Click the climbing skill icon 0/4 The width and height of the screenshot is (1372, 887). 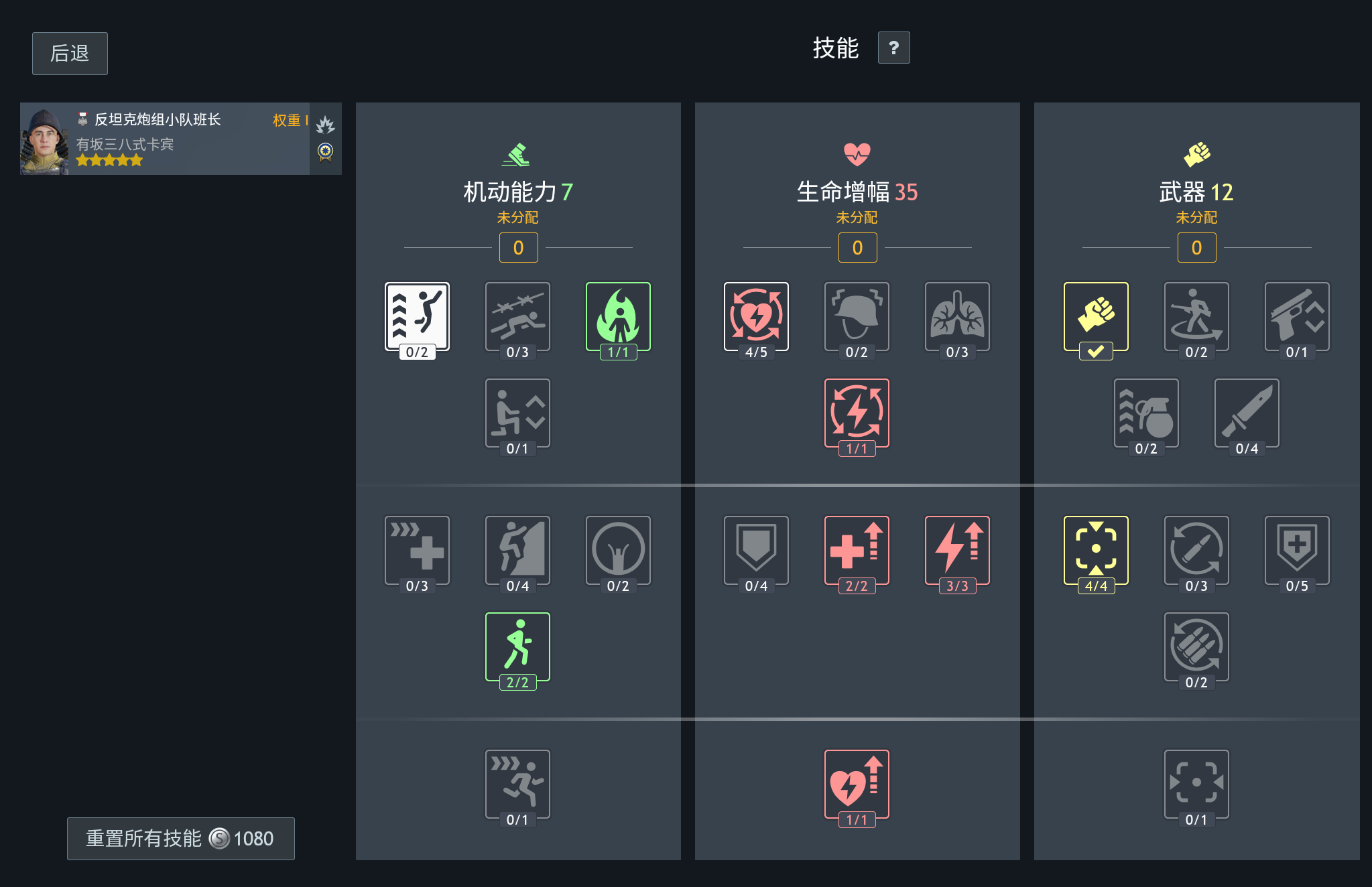coord(517,551)
